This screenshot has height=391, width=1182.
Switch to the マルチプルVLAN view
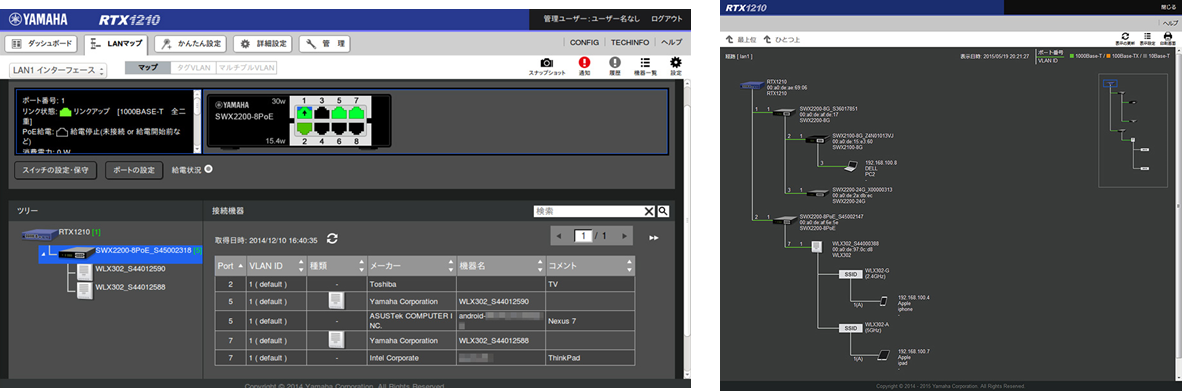click(247, 68)
